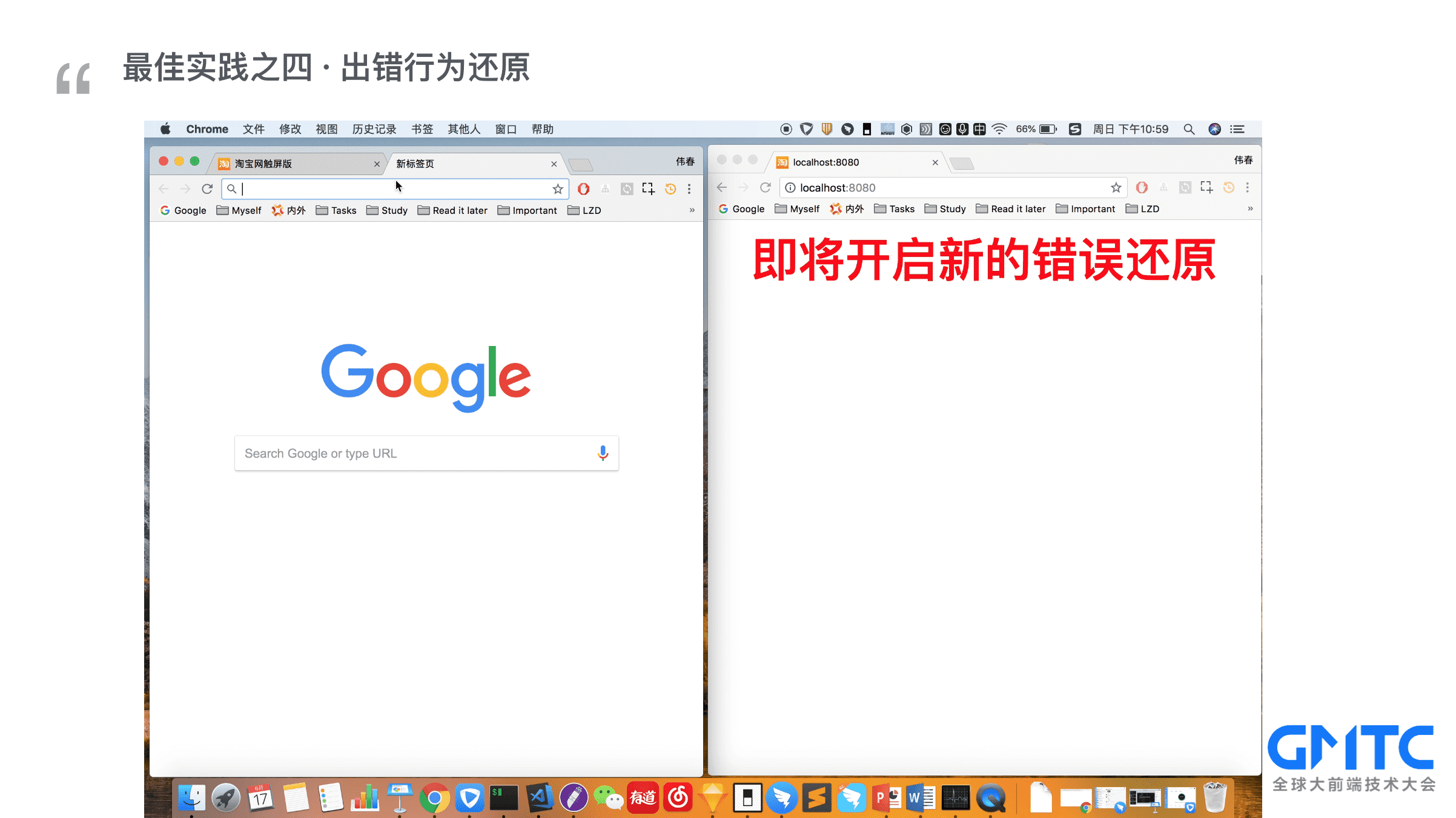Open Terminal from the dock
This screenshot has width=1456, height=818.
pyautogui.click(x=504, y=798)
